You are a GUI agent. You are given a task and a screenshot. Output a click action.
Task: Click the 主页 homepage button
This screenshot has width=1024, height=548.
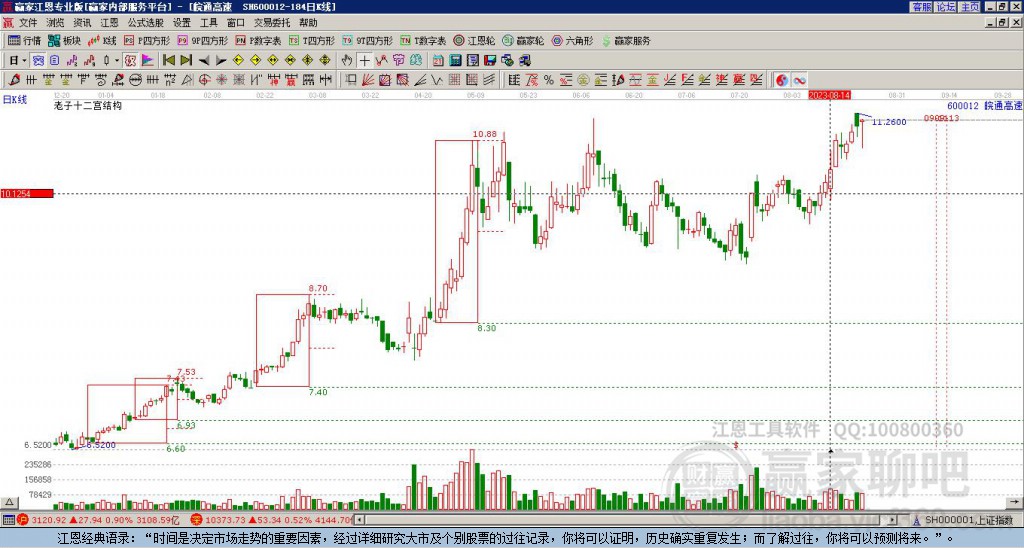pyautogui.click(x=970, y=7)
